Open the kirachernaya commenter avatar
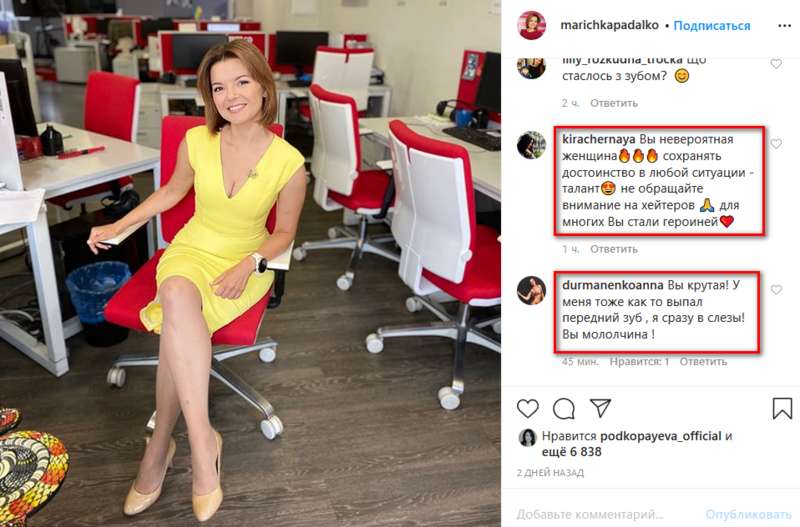The image size is (800, 527). [x=531, y=145]
